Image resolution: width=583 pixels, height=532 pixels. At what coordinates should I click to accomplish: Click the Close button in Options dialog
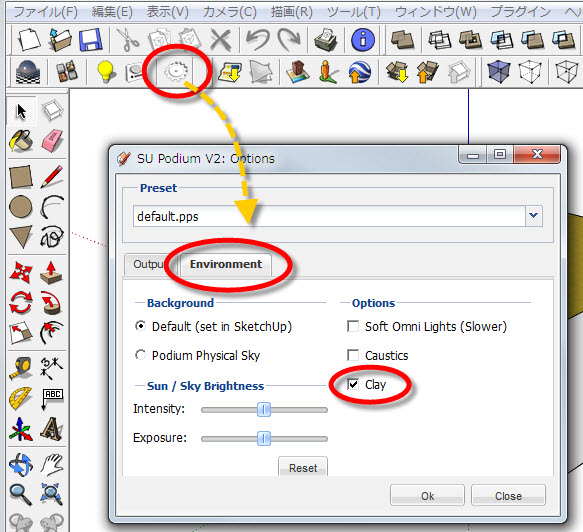508,496
